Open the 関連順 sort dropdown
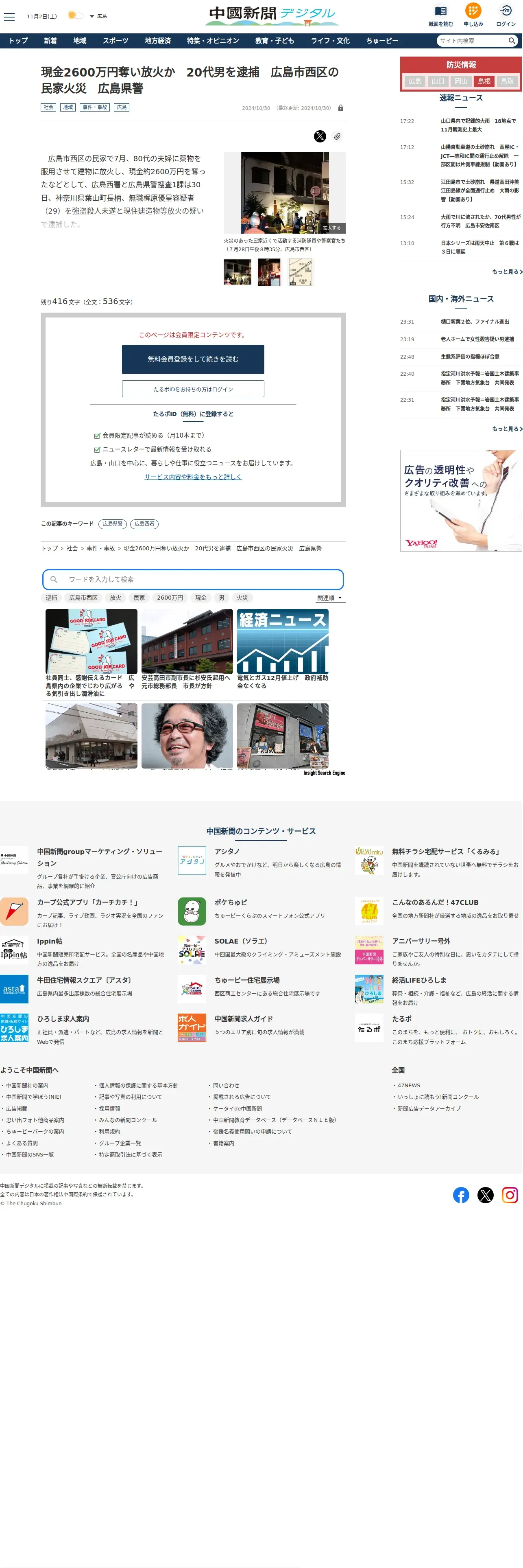523x1568 pixels. point(329,598)
